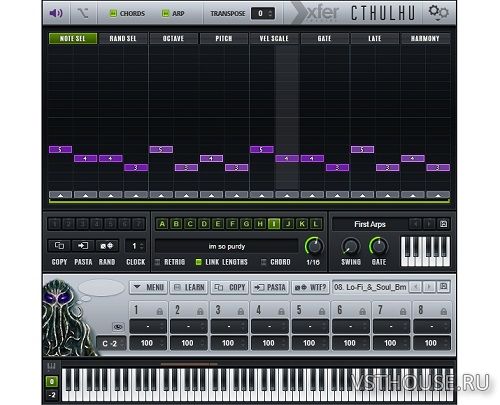Click the C -2 note selector
Screen dimensions: 500x405
(111, 343)
